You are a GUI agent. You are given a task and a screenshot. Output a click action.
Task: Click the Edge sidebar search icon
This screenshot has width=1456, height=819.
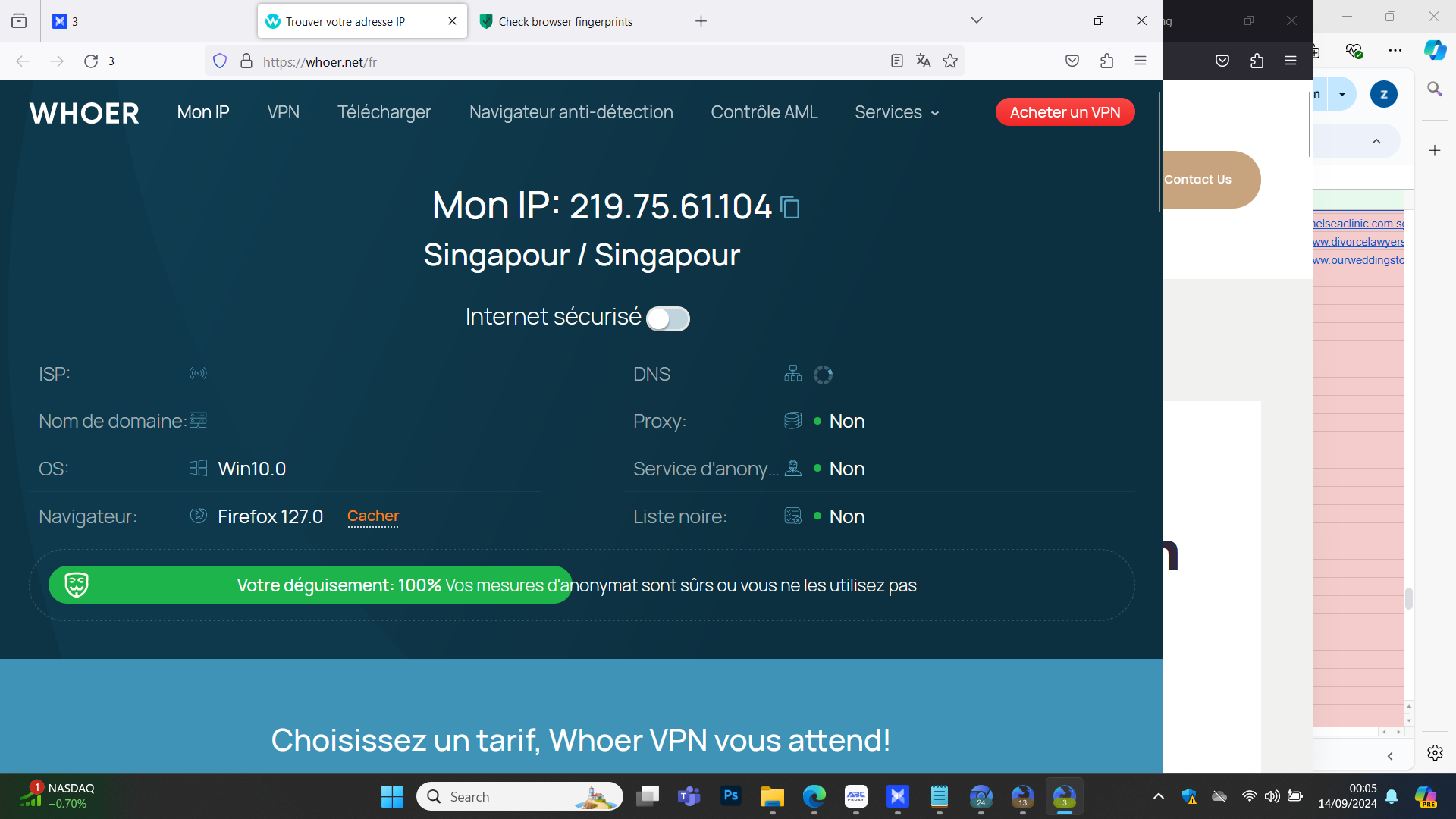[1435, 89]
